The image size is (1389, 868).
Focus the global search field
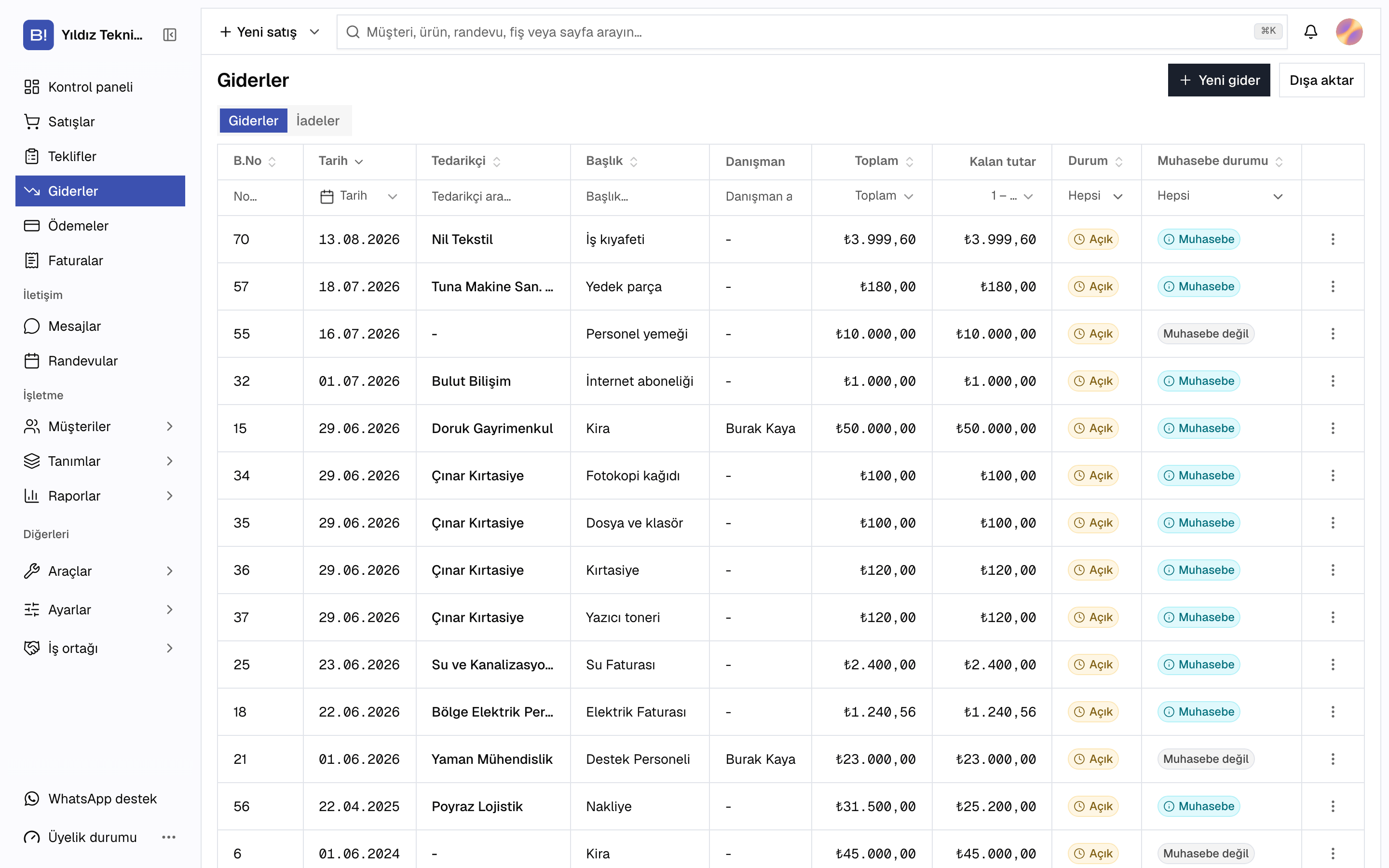(x=812, y=31)
